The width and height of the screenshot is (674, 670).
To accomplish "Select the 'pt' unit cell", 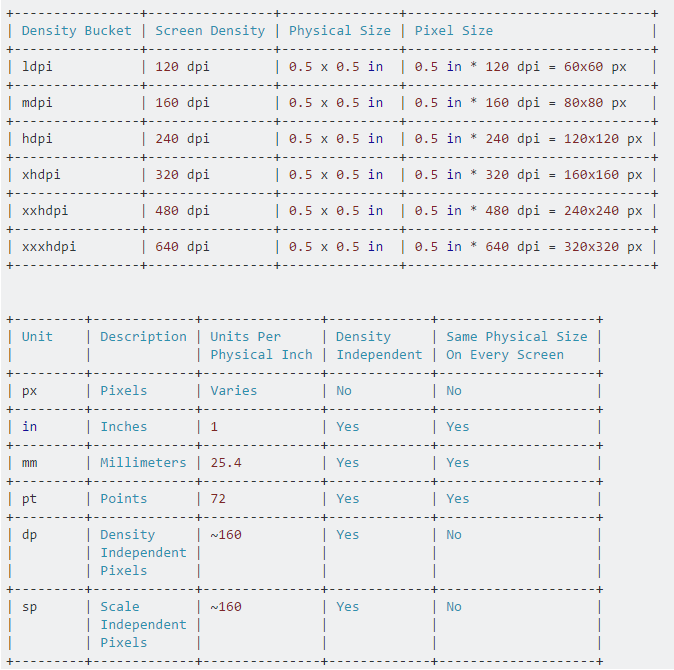I will point(29,499).
